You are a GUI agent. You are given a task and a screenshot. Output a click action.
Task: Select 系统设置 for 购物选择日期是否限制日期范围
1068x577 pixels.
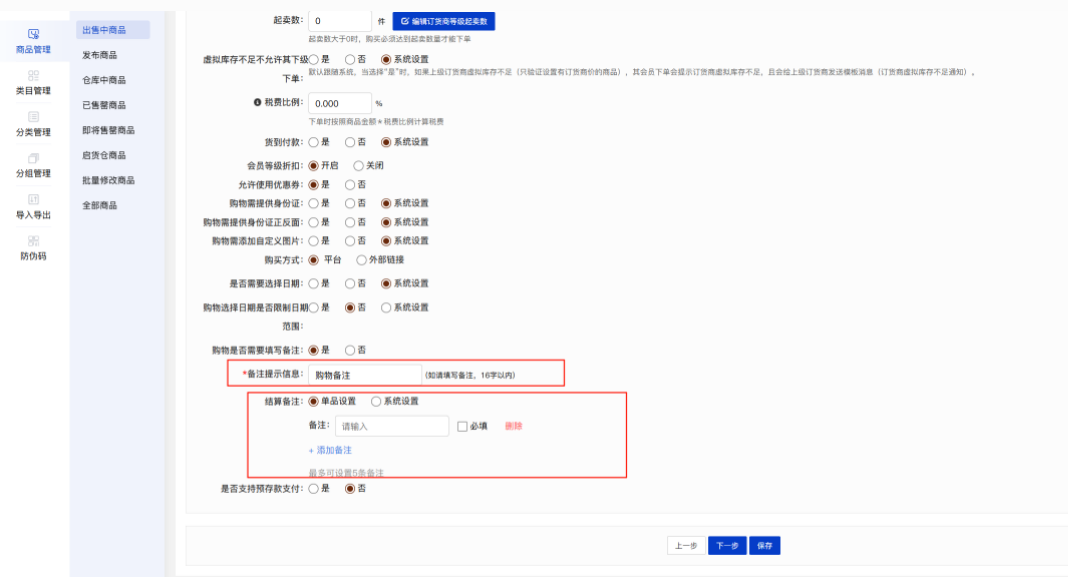[x=386, y=308]
